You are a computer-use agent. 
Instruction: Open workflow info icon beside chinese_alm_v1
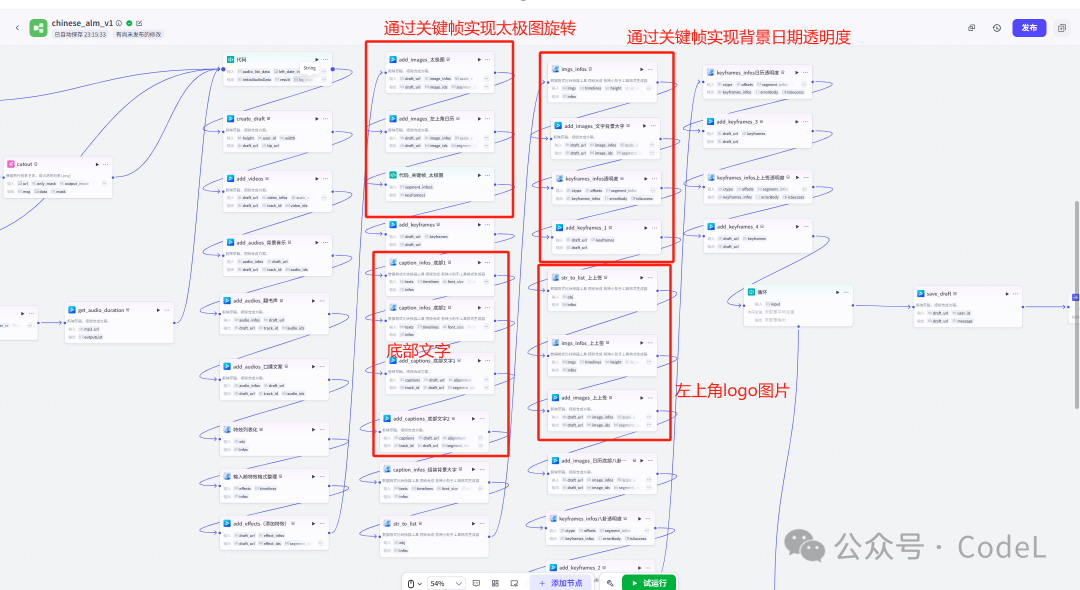119,23
